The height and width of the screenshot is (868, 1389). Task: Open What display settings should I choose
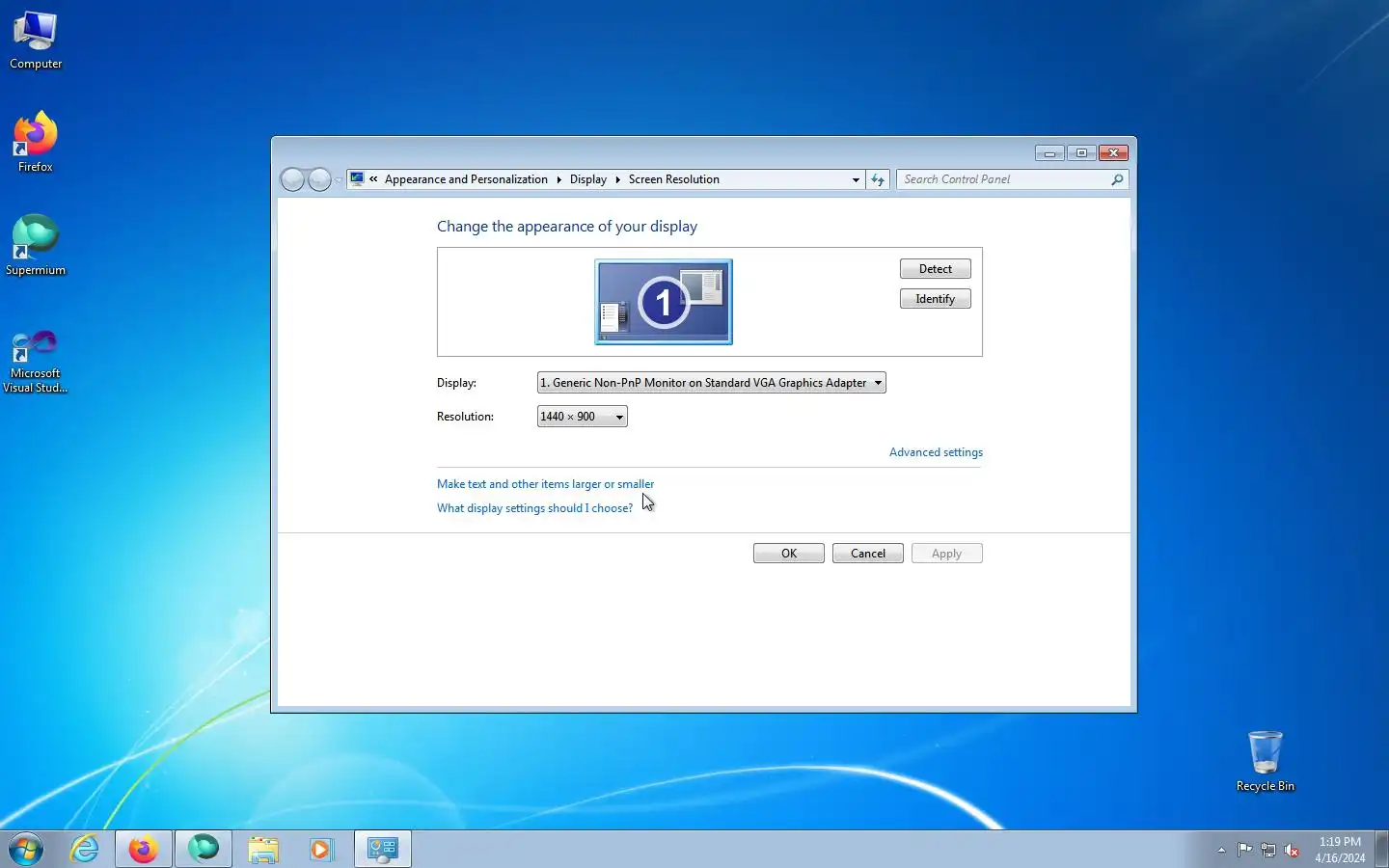click(x=534, y=508)
